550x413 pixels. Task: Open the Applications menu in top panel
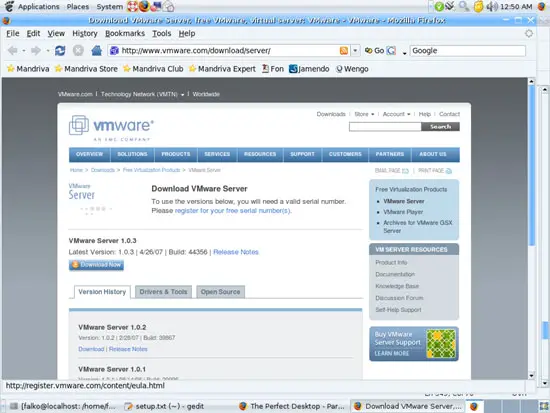click(x=39, y=6)
